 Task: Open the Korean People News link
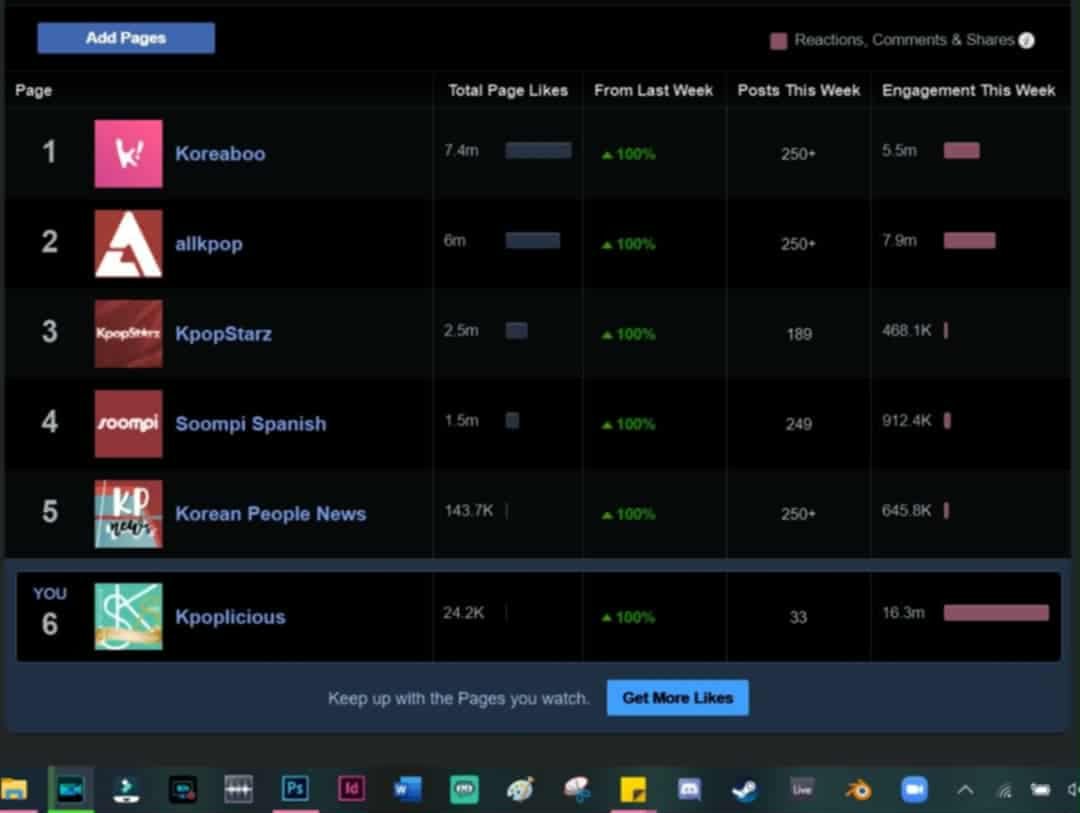(271, 514)
